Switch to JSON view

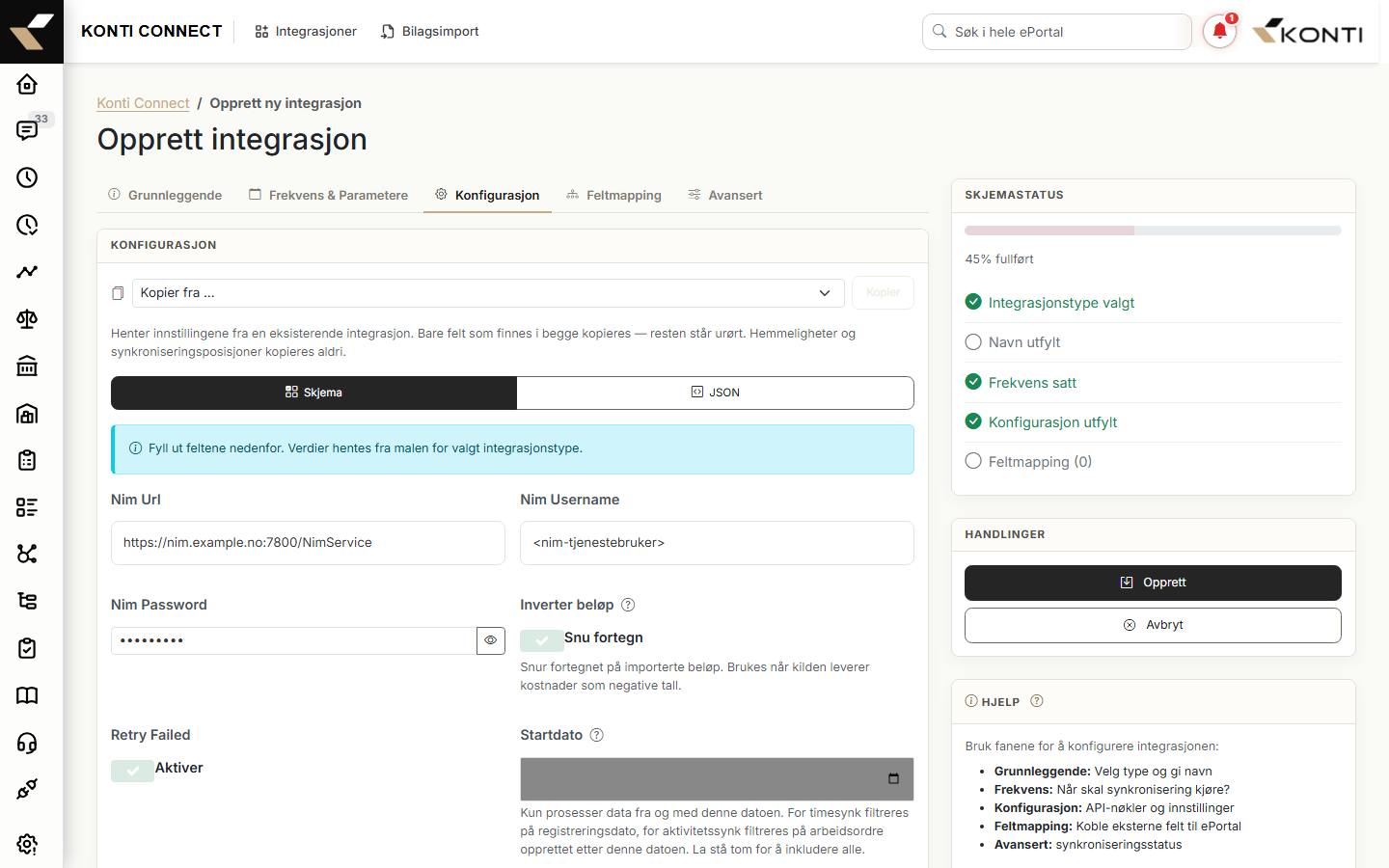716,393
